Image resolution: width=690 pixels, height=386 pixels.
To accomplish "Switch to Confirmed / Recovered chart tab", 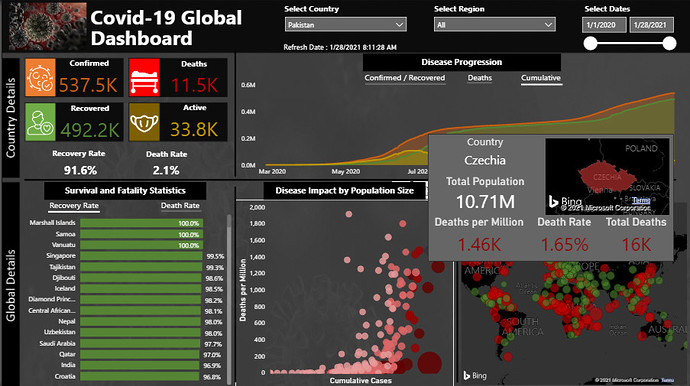I will (x=404, y=78).
